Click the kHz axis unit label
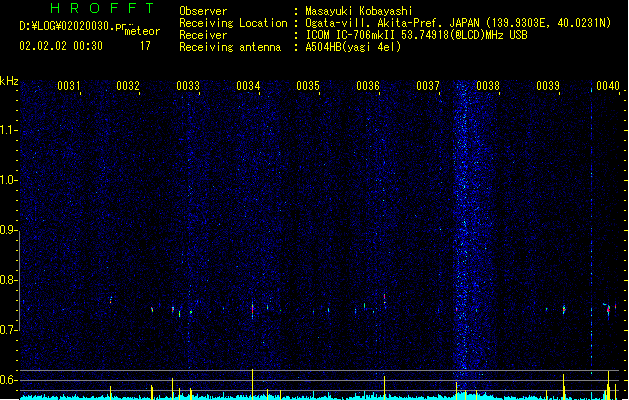The width and height of the screenshot is (629, 400). point(9,81)
